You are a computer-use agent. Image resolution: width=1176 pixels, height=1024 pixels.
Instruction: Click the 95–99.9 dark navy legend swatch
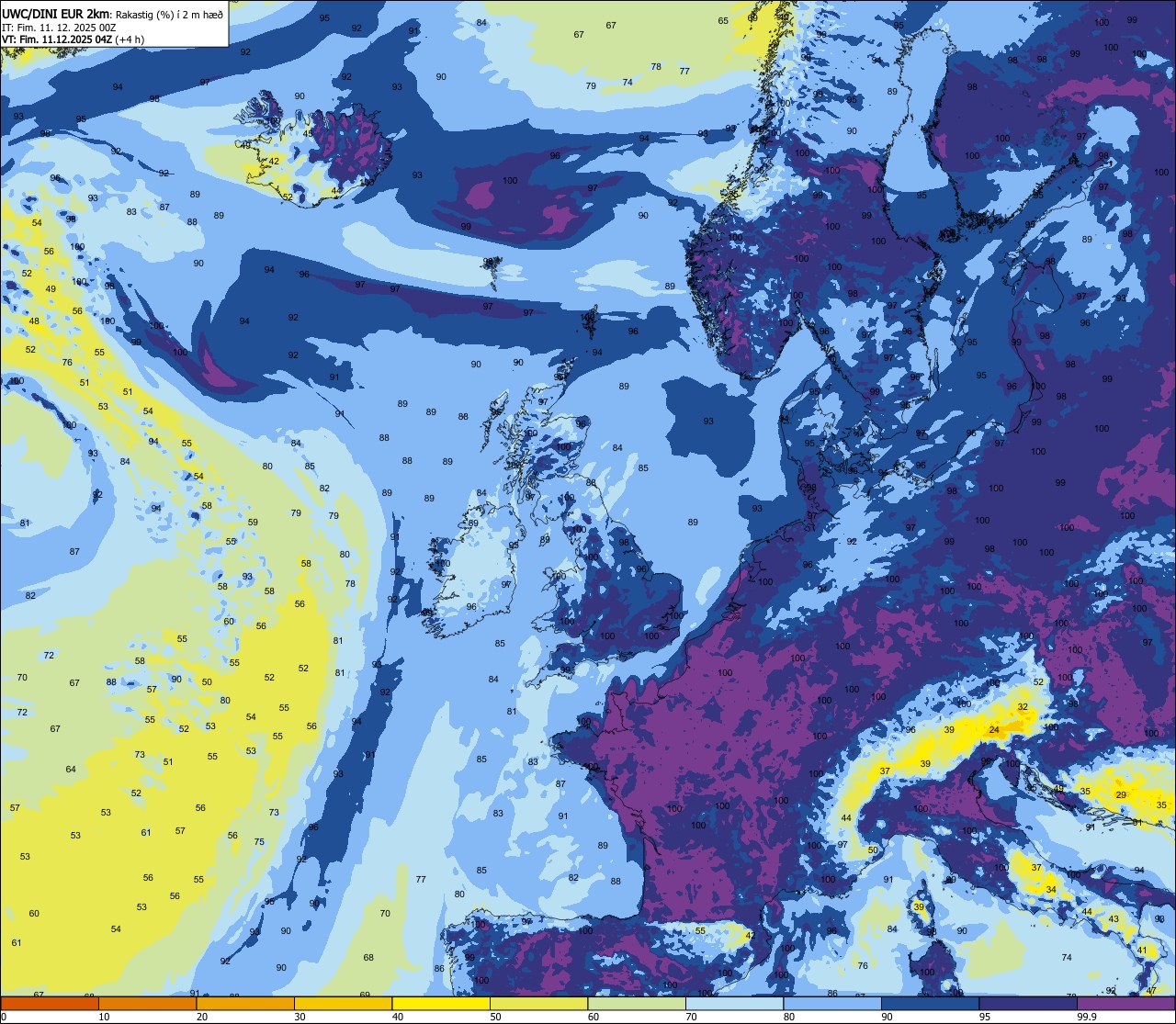coord(1028,1003)
